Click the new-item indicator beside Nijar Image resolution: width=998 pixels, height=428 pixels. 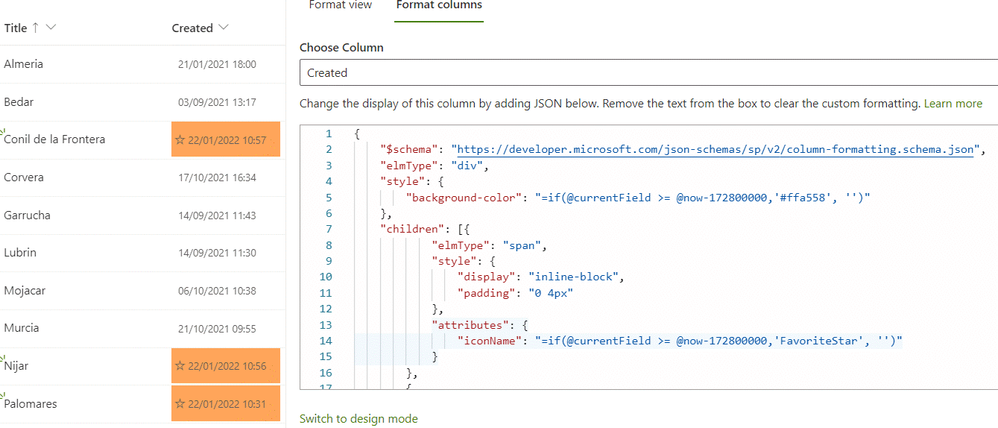click(3, 358)
